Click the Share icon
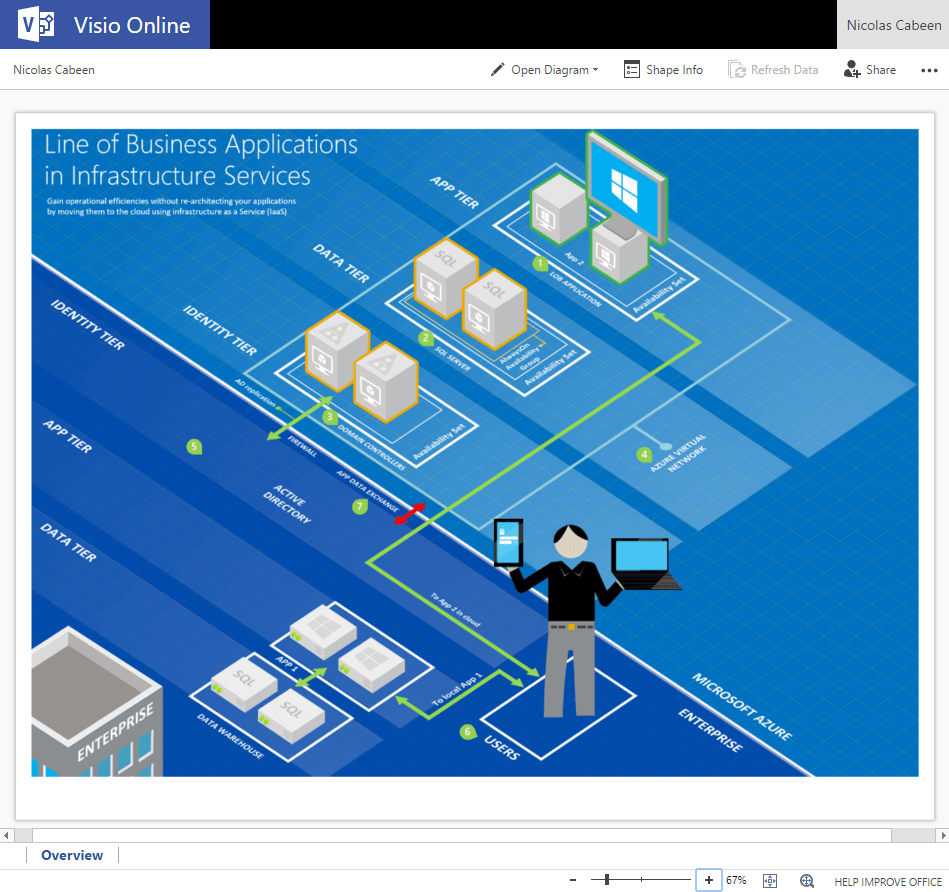The height and width of the screenshot is (892, 949). [852, 69]
